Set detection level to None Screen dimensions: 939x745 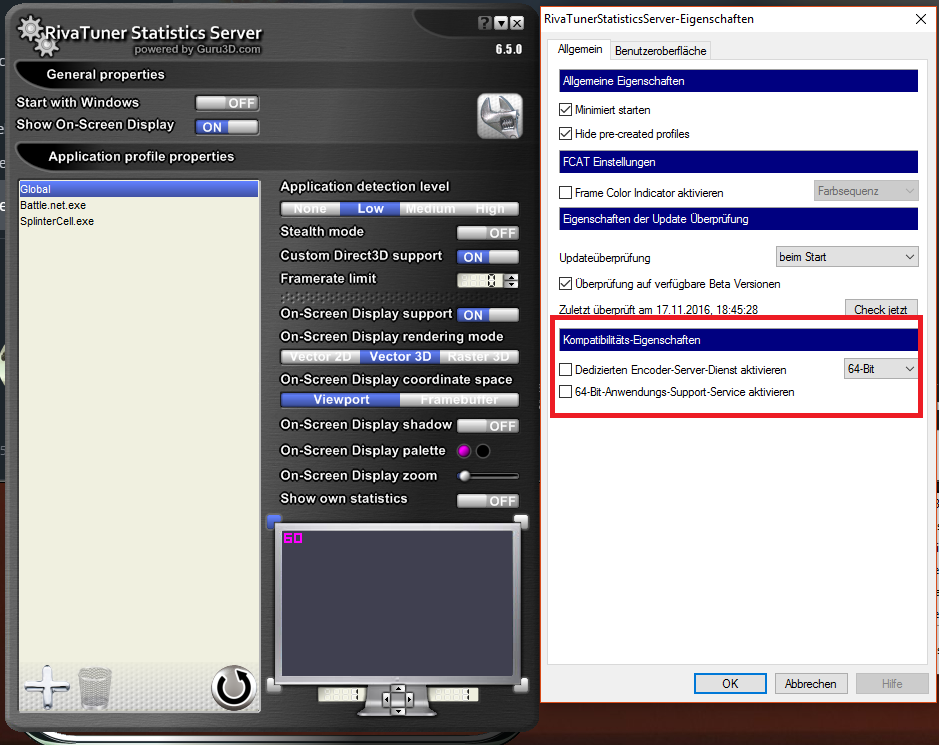point(310,209)
